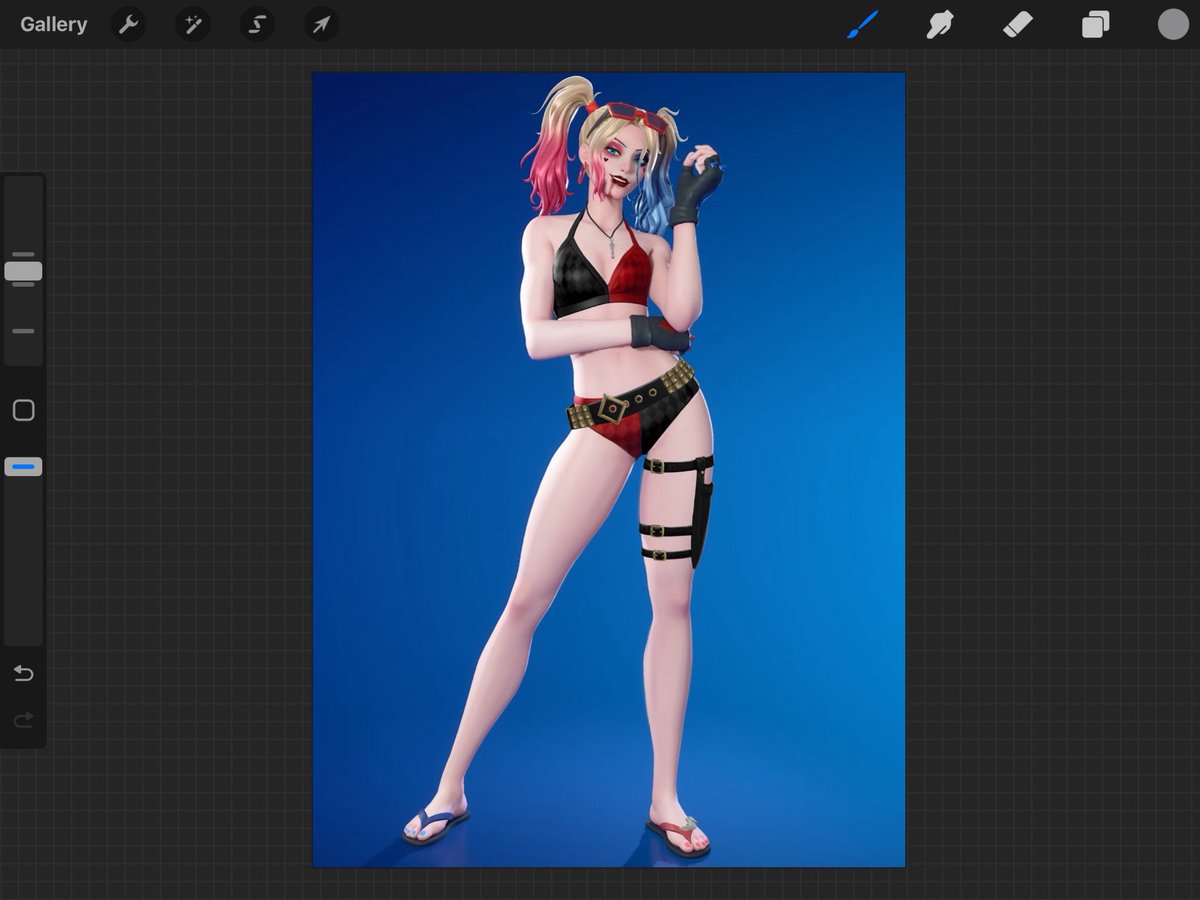The width and height of the screenshot is (1200, 900).
Task: Select the Smudge tool
Action: tap(940, 24)
